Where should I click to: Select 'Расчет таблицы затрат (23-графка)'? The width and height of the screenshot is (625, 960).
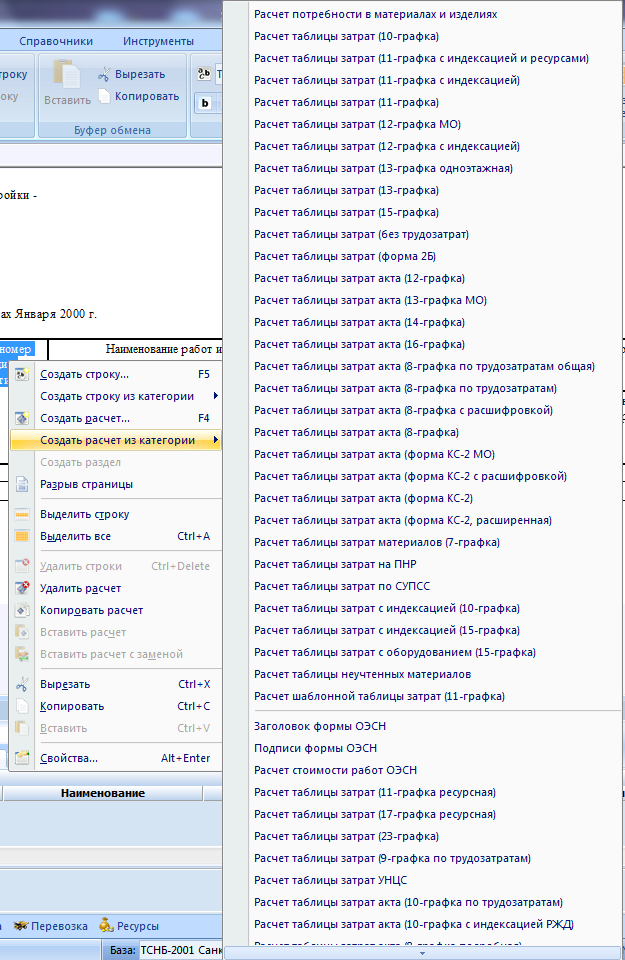[346, 837]
